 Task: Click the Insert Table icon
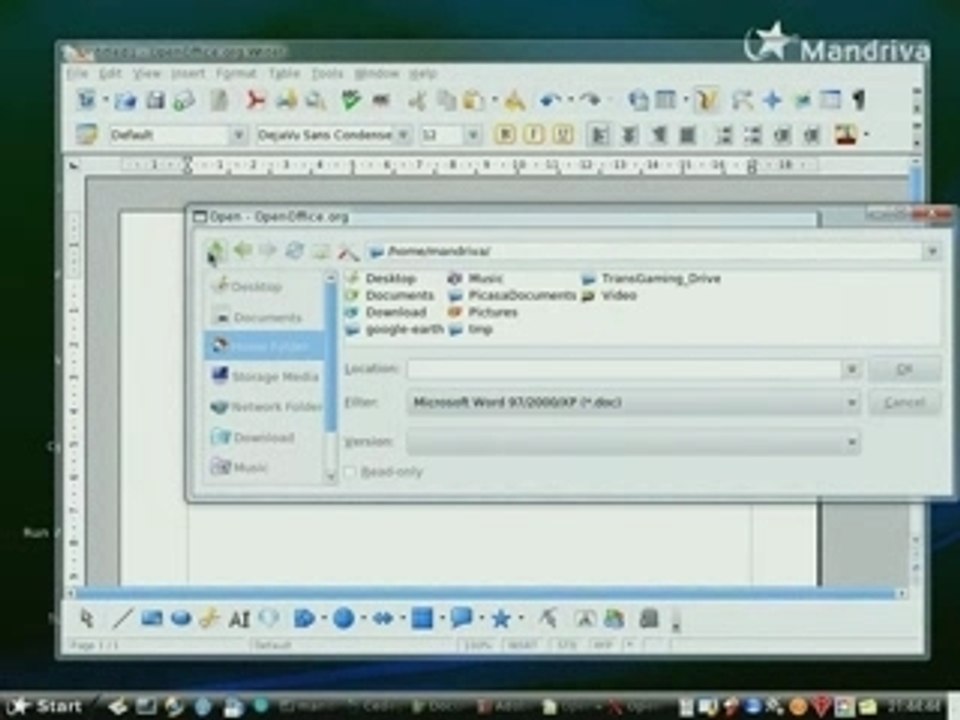point(666,100)
